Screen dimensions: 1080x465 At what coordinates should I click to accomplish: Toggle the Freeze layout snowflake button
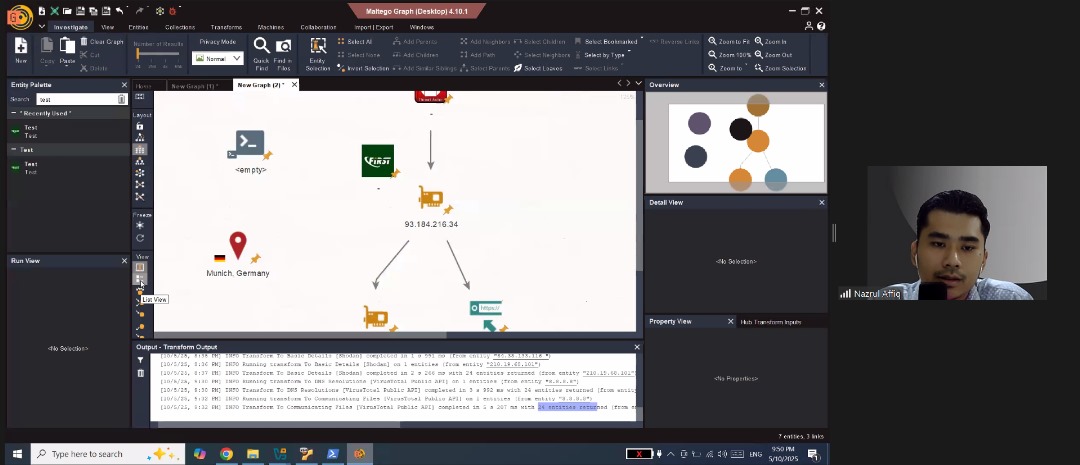pyautogui.click(x=140, y=225)
